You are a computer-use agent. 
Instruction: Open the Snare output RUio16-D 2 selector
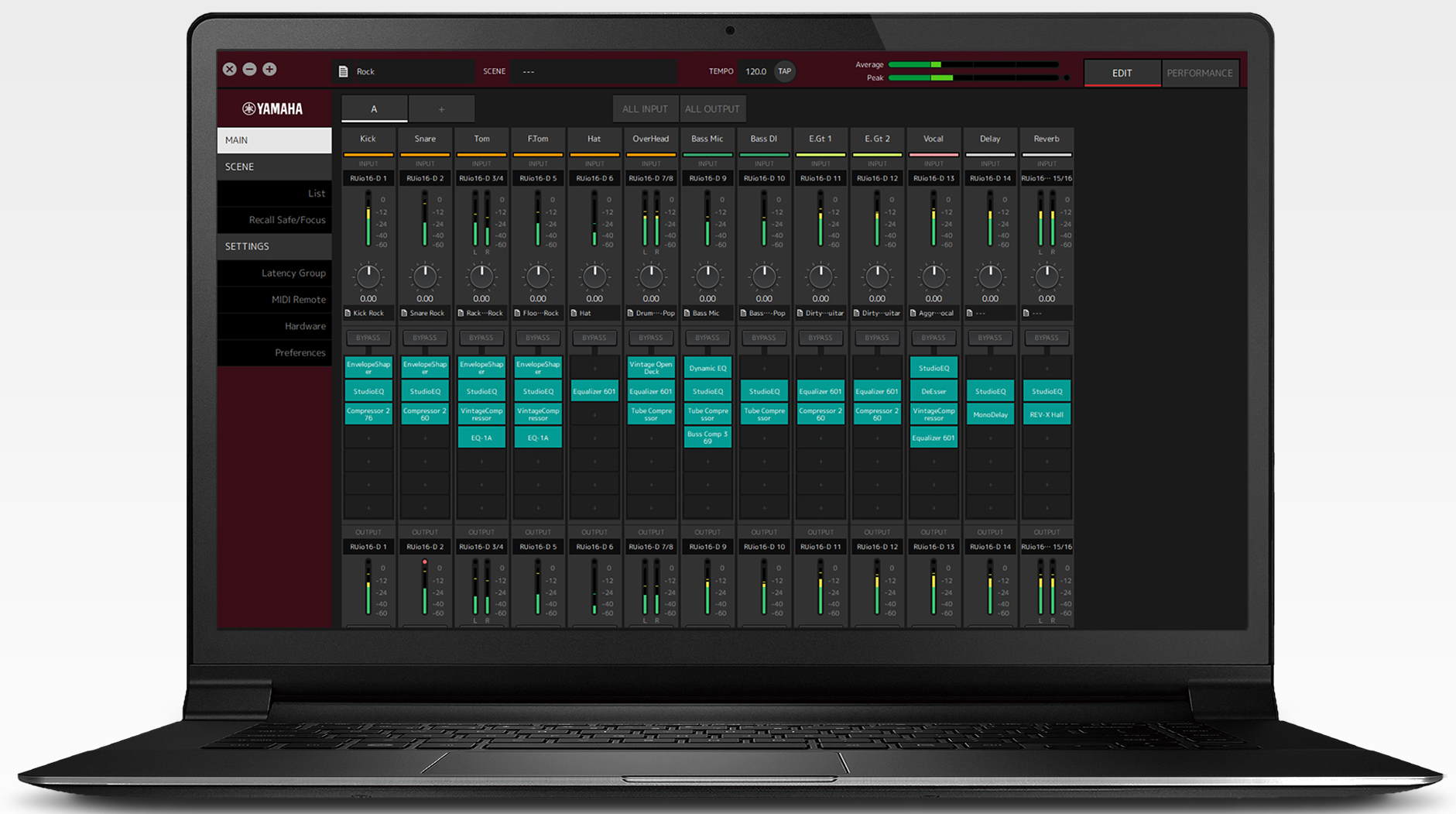pyautogui.click(x=425, y=547)
